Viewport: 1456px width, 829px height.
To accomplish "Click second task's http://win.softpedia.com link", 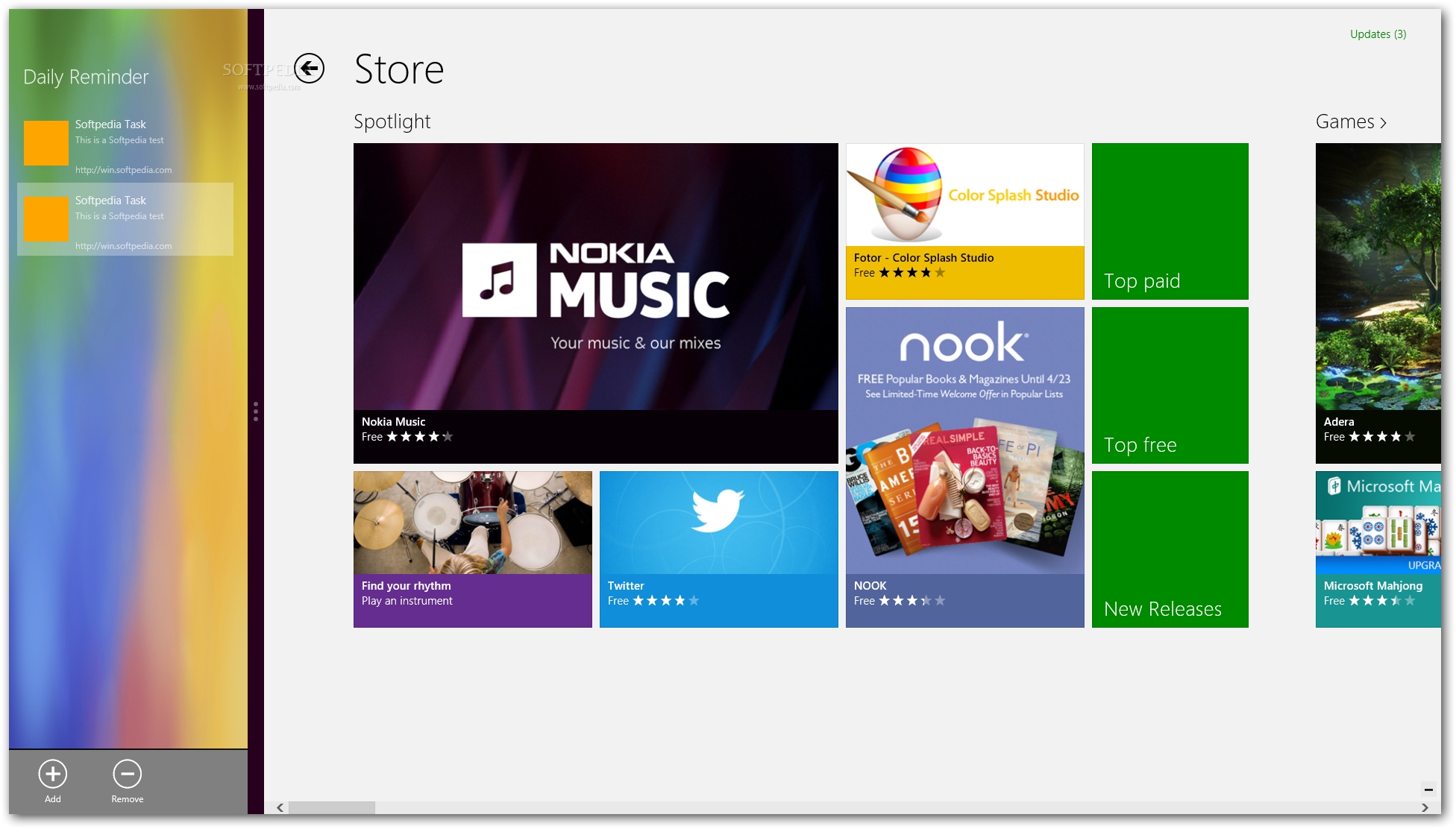I will [x=123, y=246].
